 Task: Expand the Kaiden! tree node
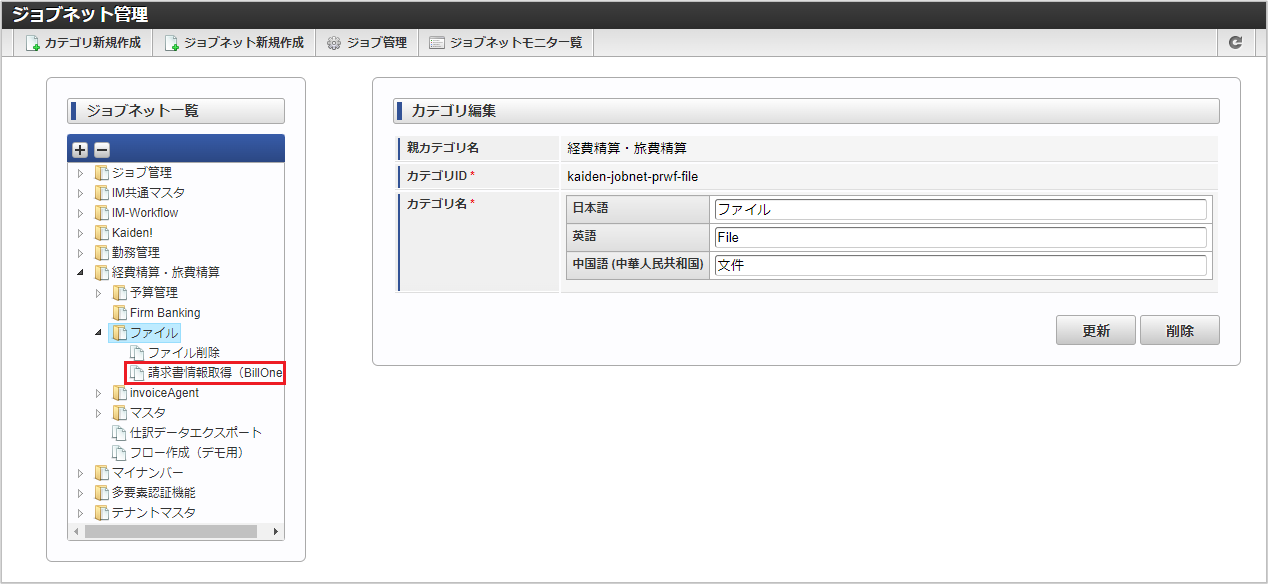81,233
